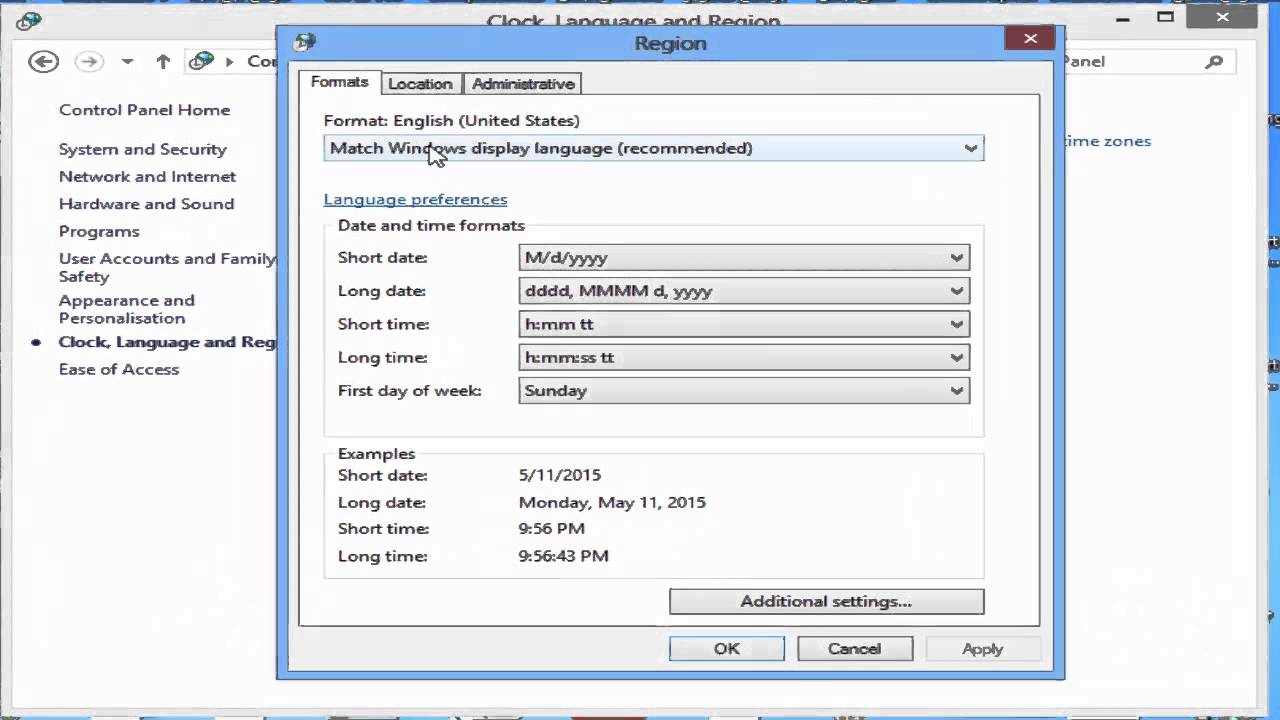The height and width of the screenshot is (720, 1280).
Task: Open User Accounts and Family Safety
Action: click(167, 267)
